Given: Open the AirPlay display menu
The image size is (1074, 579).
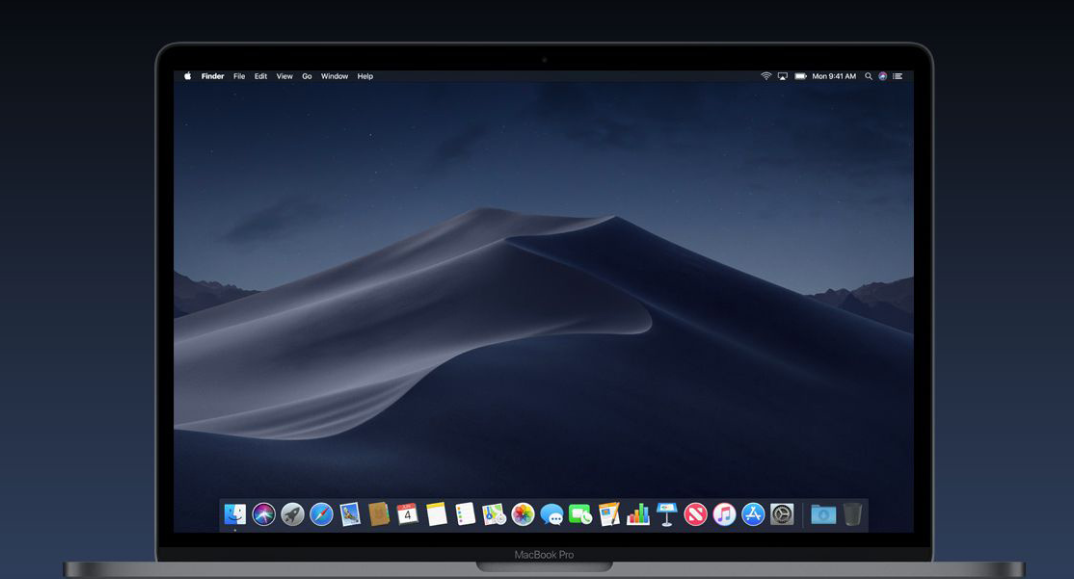Looking at the screenshot, I should [x=782, y=76].
